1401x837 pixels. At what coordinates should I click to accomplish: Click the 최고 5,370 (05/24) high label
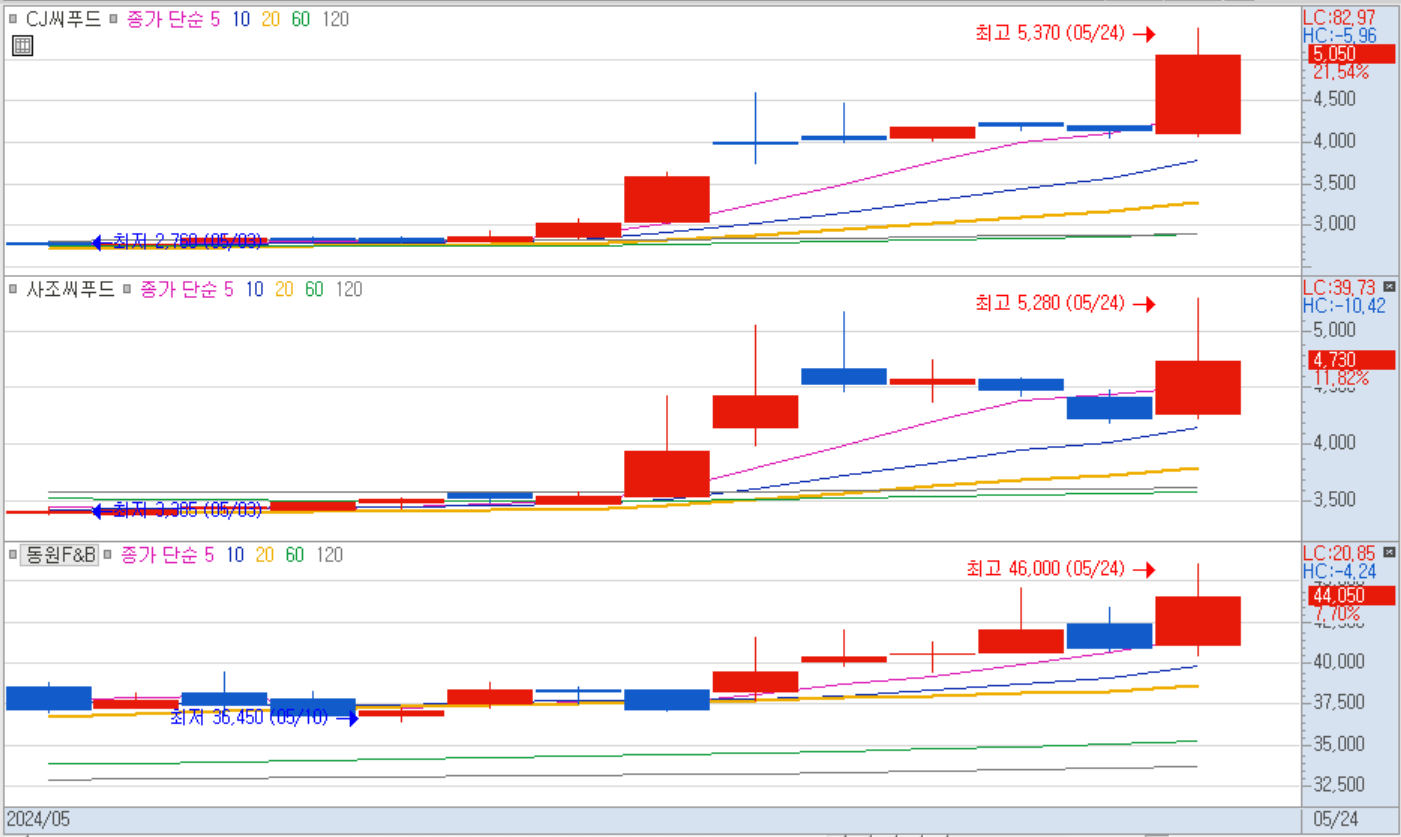[1050, 33]
